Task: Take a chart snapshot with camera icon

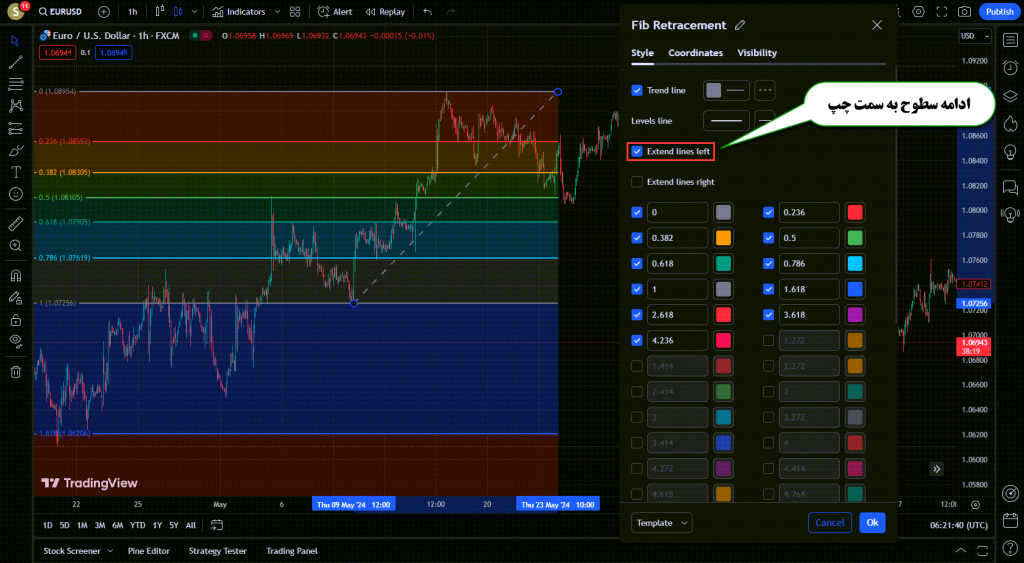Action: 964,12
